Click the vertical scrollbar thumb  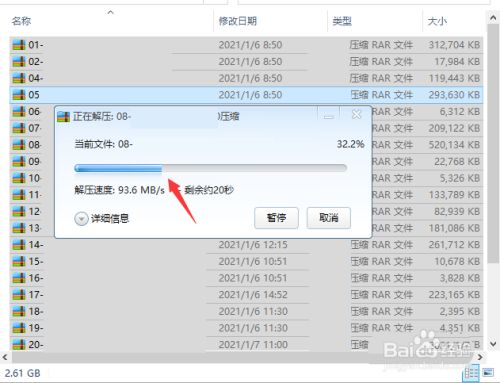[493, 143]
